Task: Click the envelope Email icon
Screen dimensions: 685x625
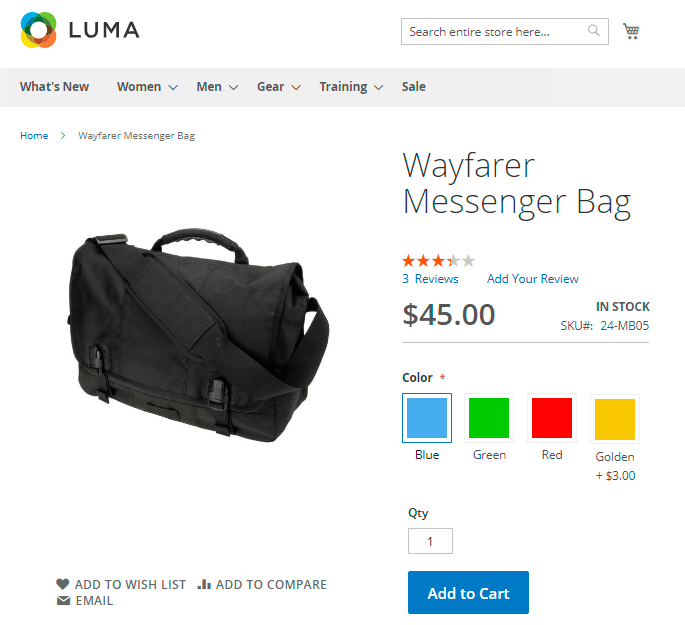Action: click(x=63, y=601)
